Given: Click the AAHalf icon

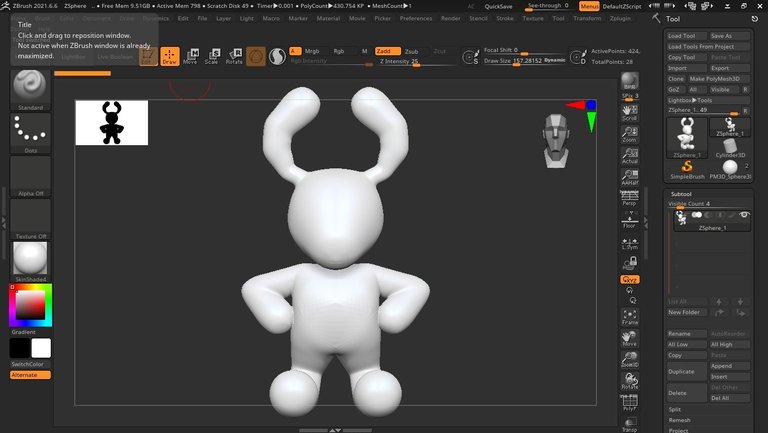Looking at the screenshot, I should [x=629, y=177].
